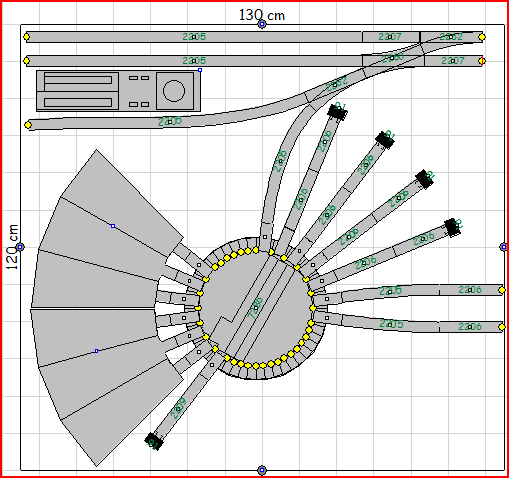Click the blue handle under 130 cm label

262,24
